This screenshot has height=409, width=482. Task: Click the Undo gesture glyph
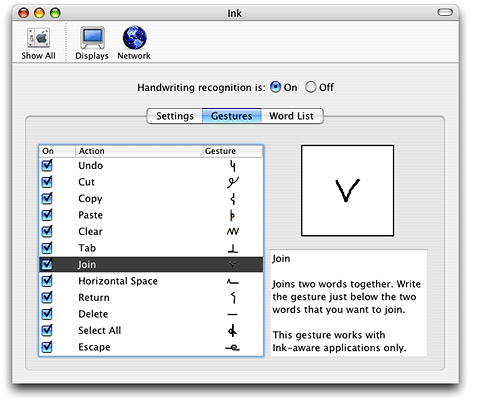click(x=233, y=165)
